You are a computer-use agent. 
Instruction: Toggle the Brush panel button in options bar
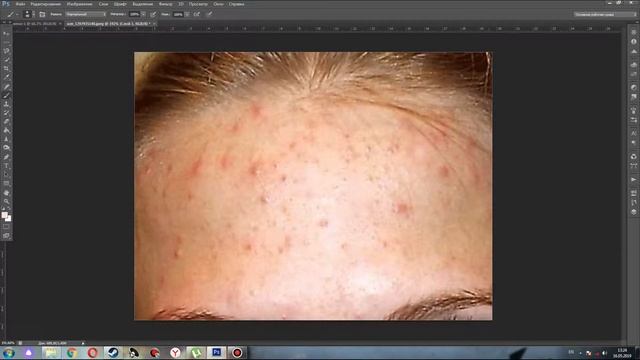point(42,14)
